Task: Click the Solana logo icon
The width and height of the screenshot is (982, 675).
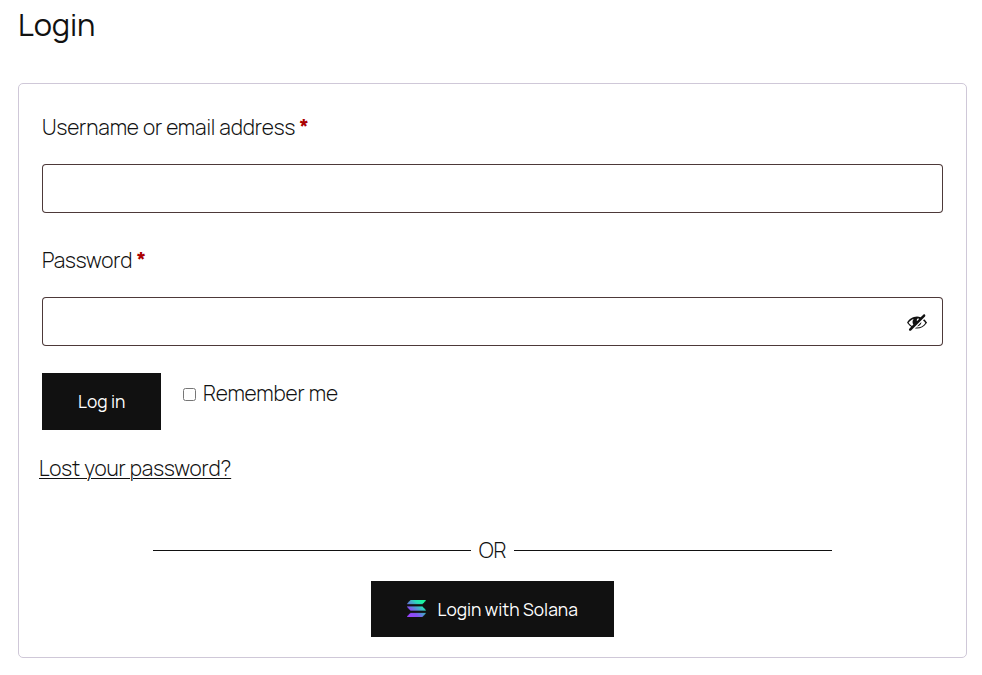Action: coord(416,609)
